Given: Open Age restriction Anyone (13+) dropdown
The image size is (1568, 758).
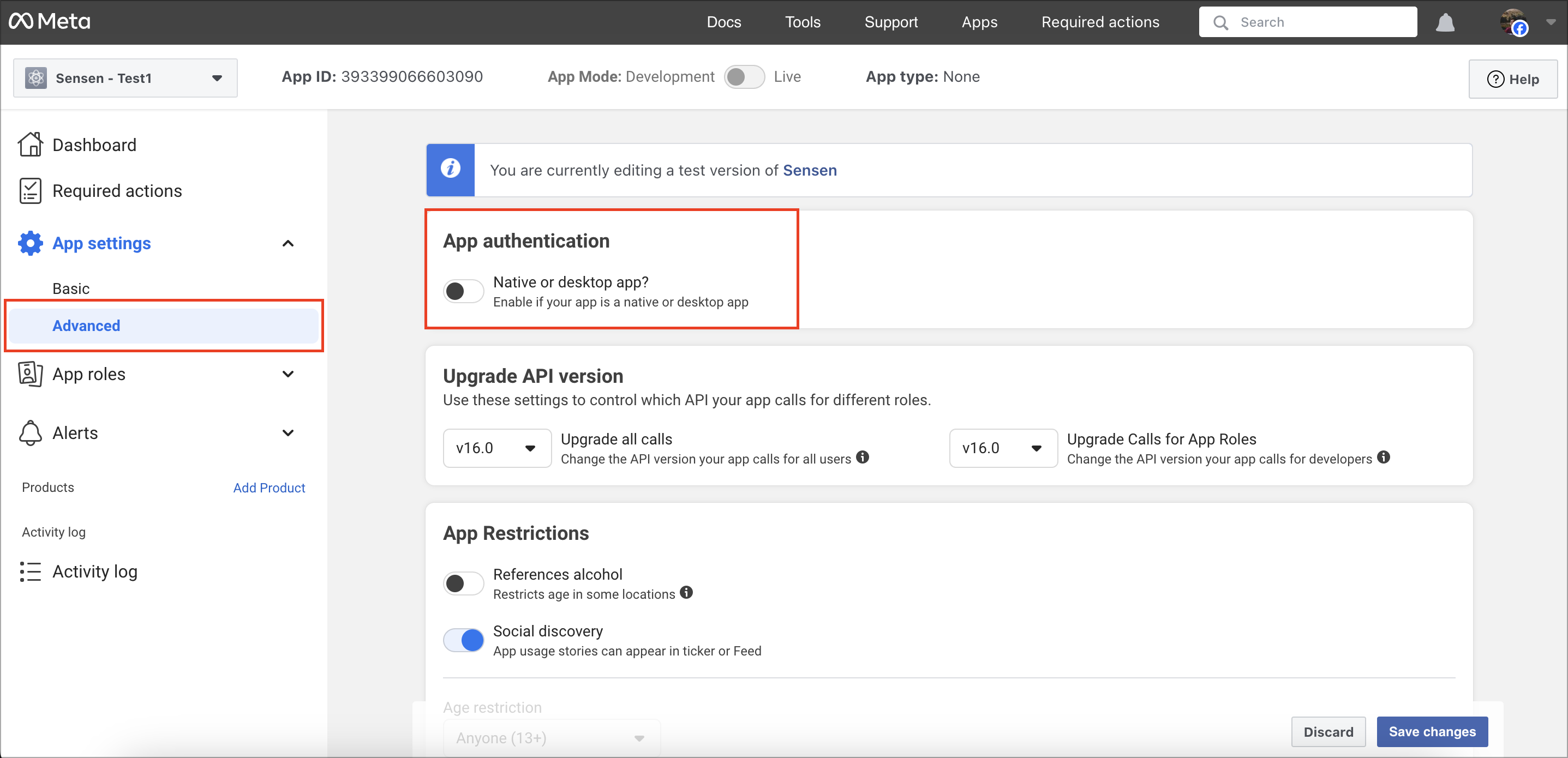Looking at the screenshot, I should (552, 738).
